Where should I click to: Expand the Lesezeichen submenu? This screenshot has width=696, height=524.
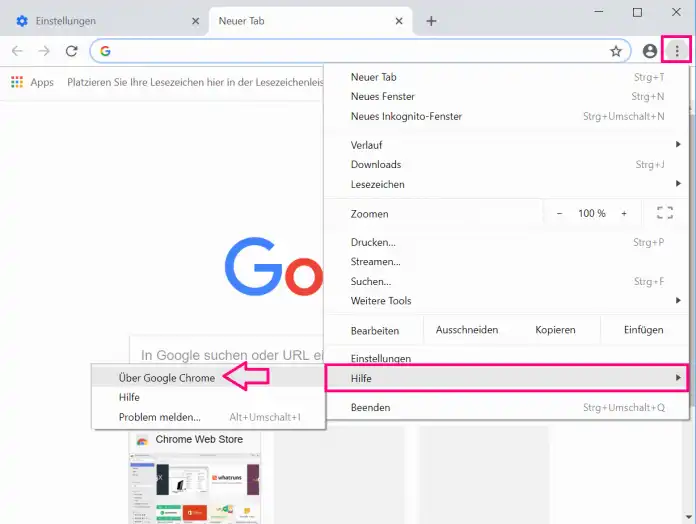507,184
